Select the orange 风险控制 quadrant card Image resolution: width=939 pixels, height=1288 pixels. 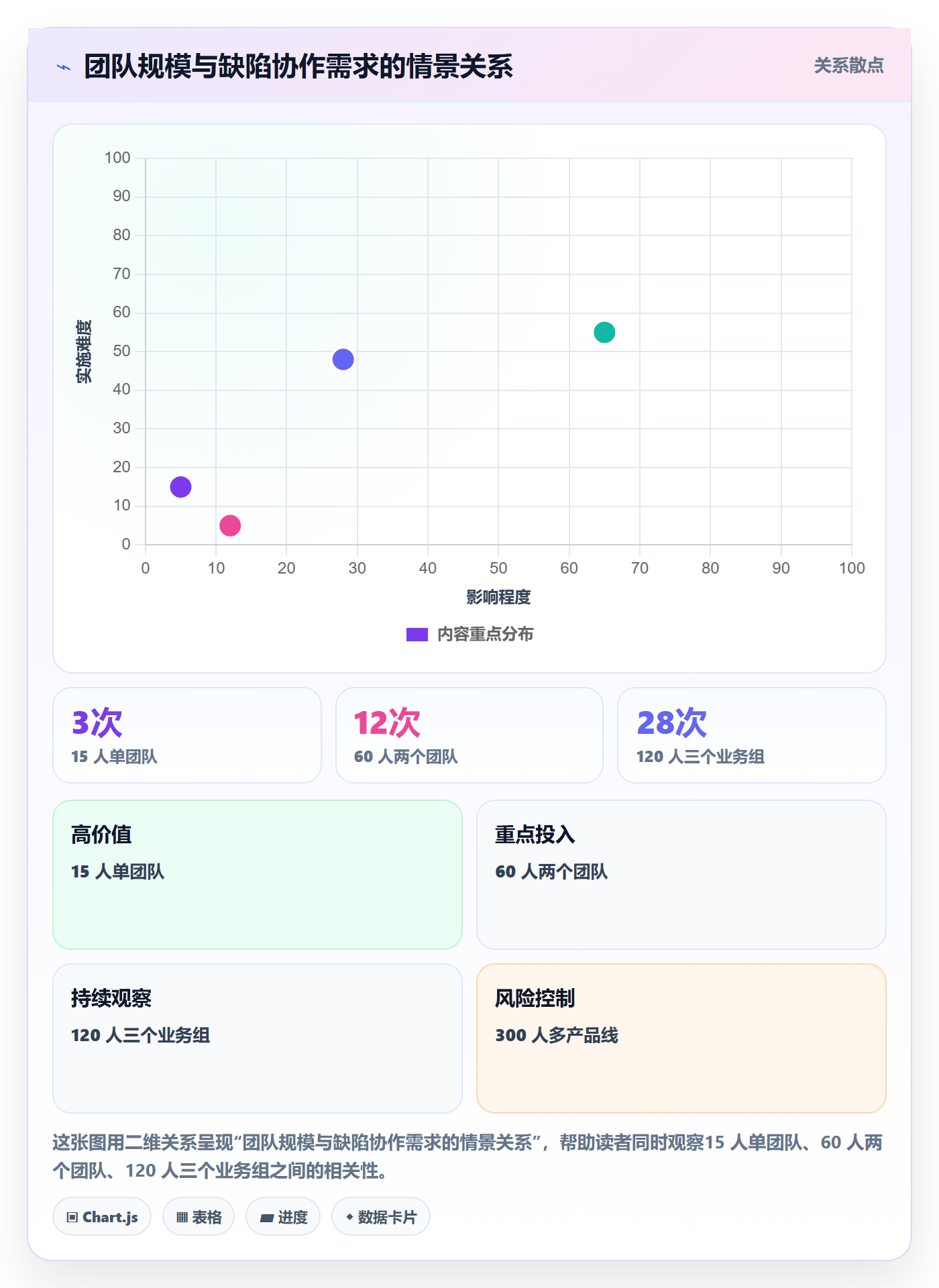[681, 1038]
